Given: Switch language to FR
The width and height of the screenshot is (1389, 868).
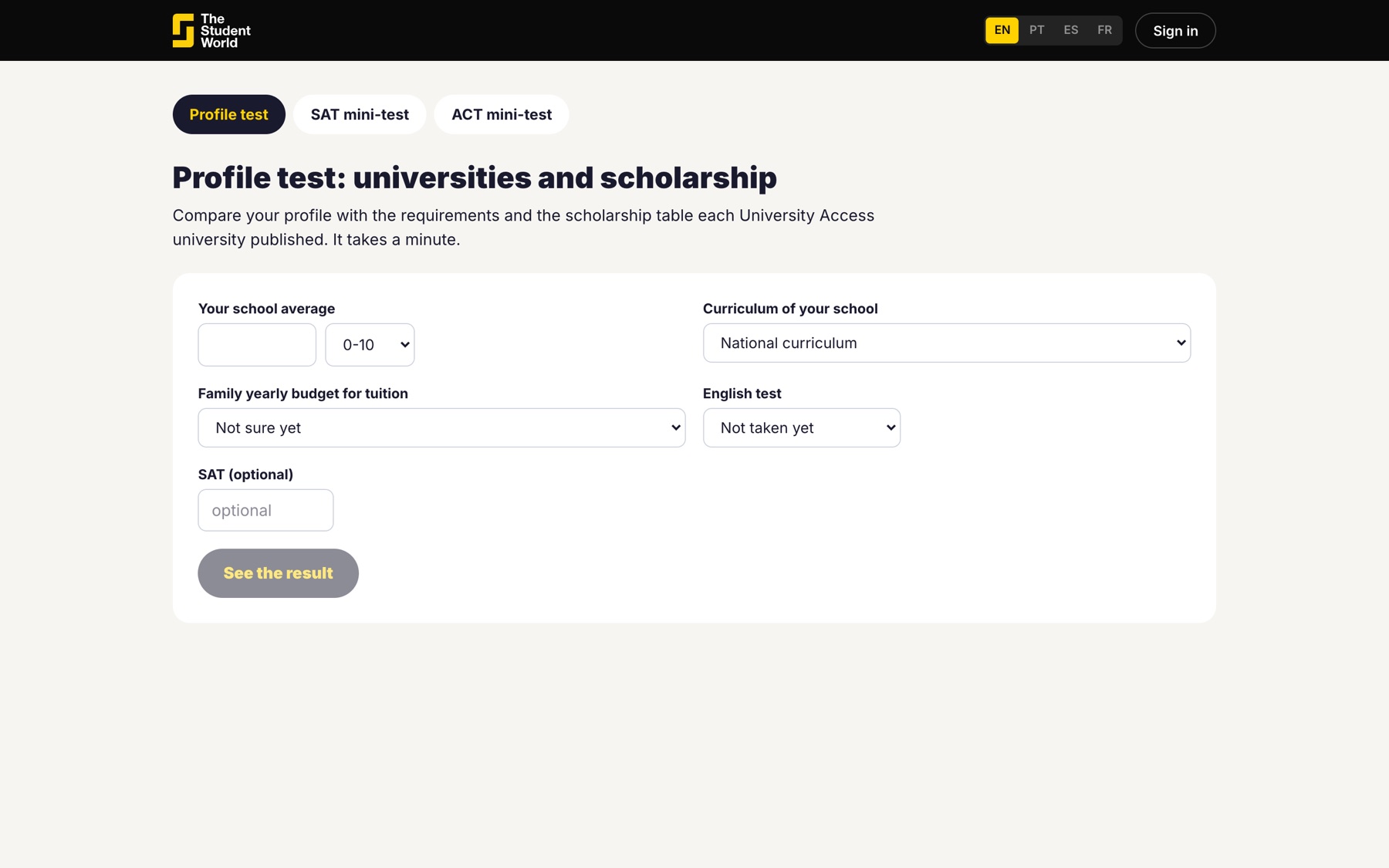Looking at the screenshot, I should [1104, 30].
